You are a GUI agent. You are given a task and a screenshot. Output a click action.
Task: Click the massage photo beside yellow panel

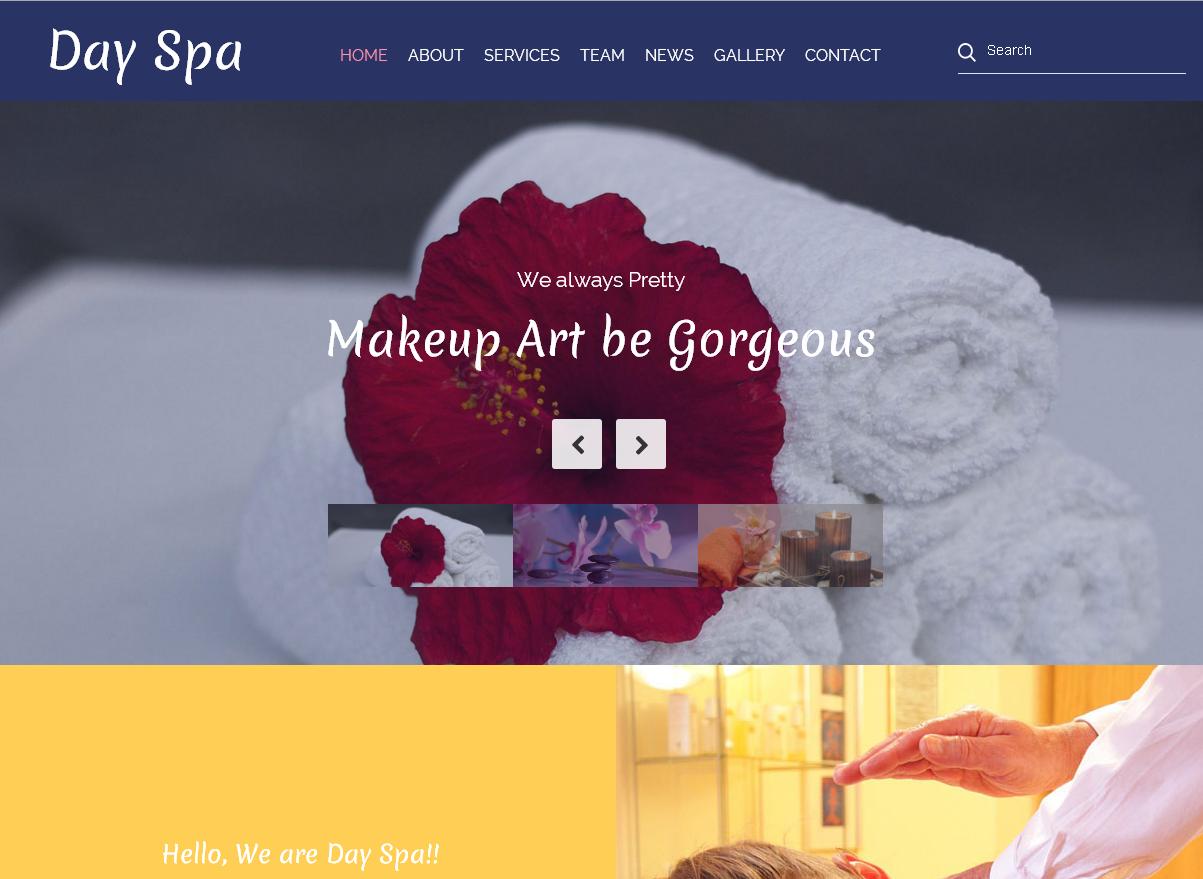click(909, 772)
